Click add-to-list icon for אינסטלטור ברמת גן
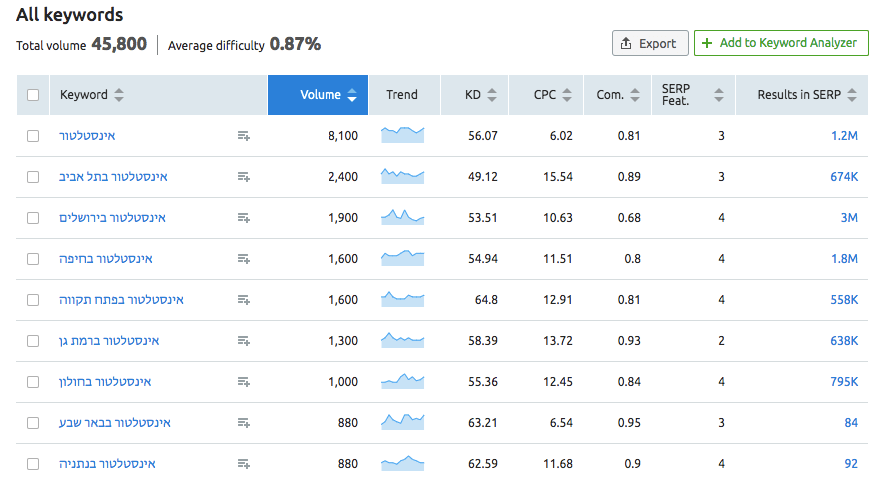Screen dimensions: 893x484 click(x=244, y=341)
